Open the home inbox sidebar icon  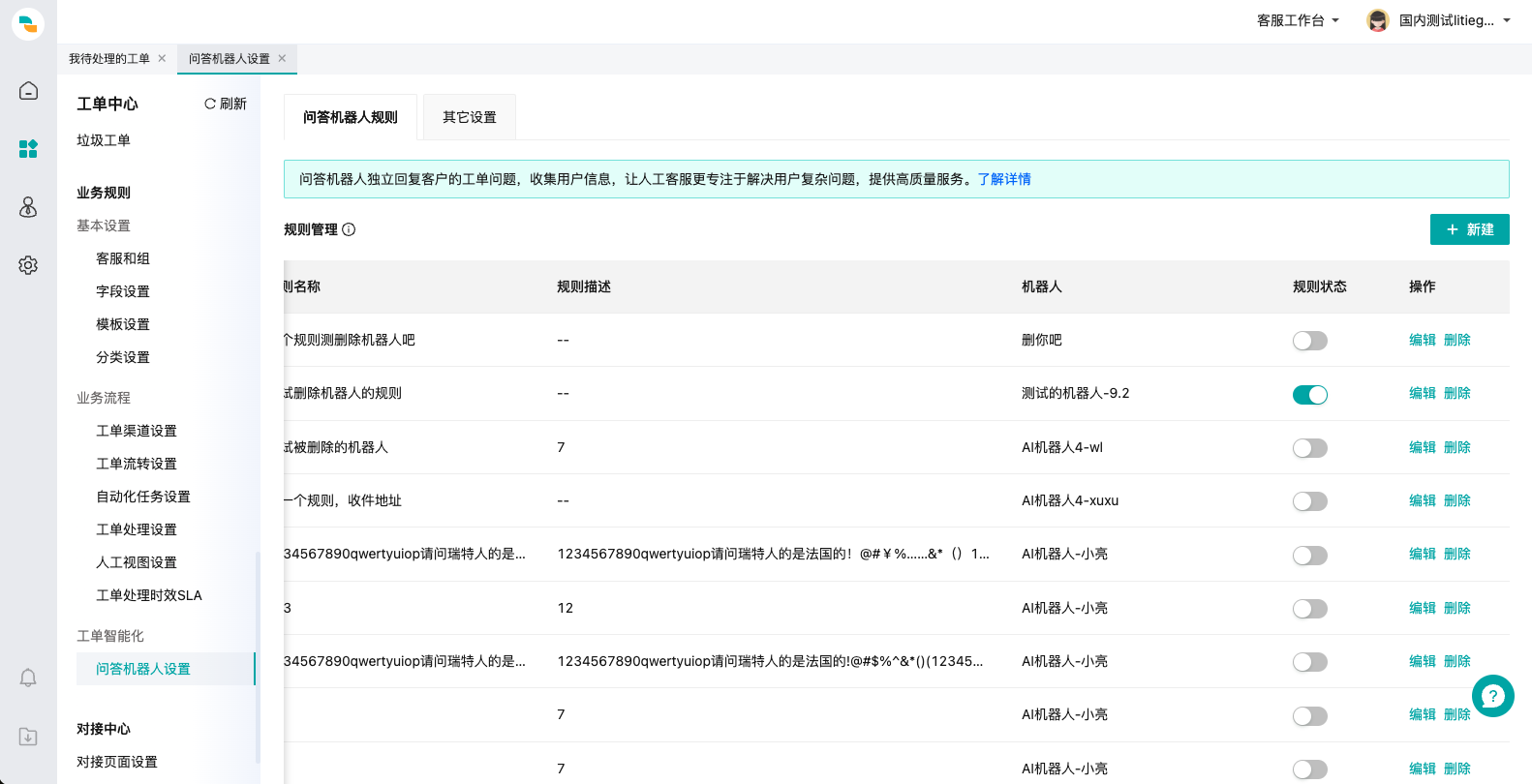pyautogui.click(x=28, y=90)
